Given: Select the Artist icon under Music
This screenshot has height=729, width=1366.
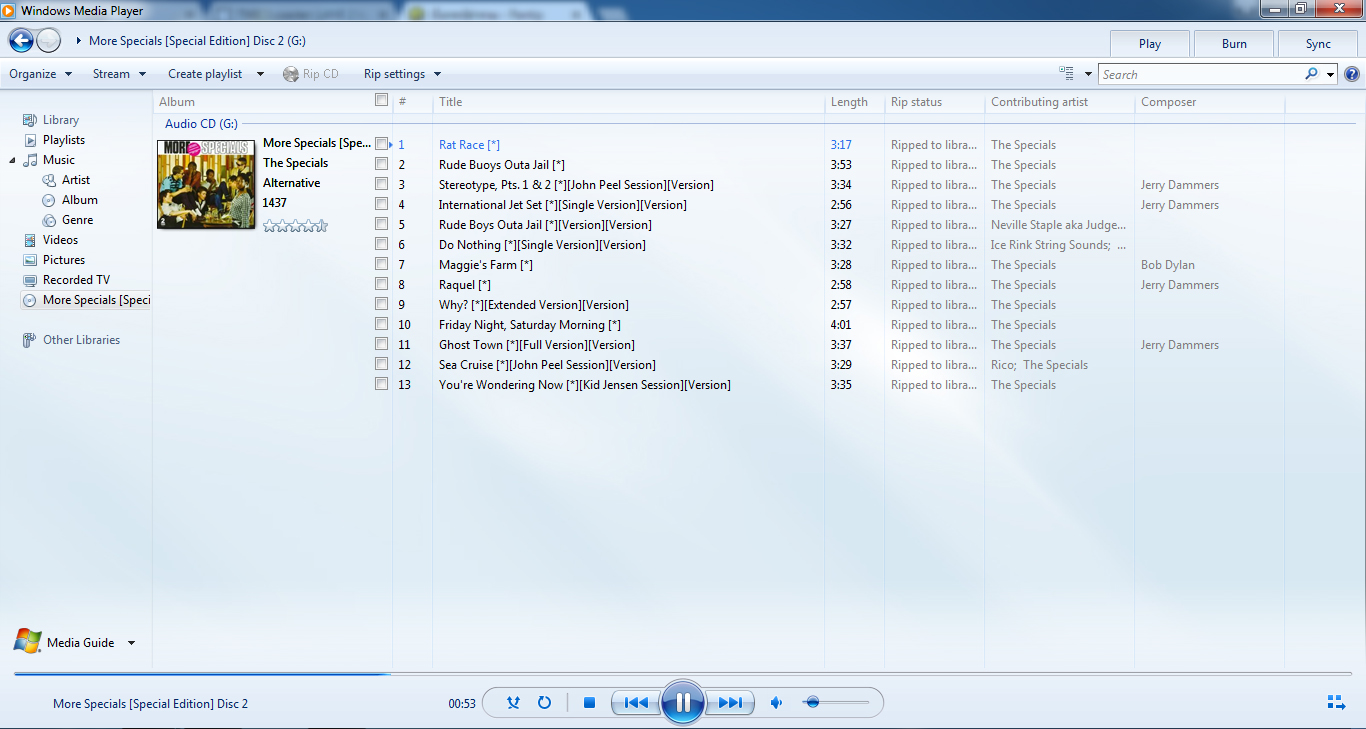Looking at the screenshot, I should pyautogui.click(x=49, y=180).
